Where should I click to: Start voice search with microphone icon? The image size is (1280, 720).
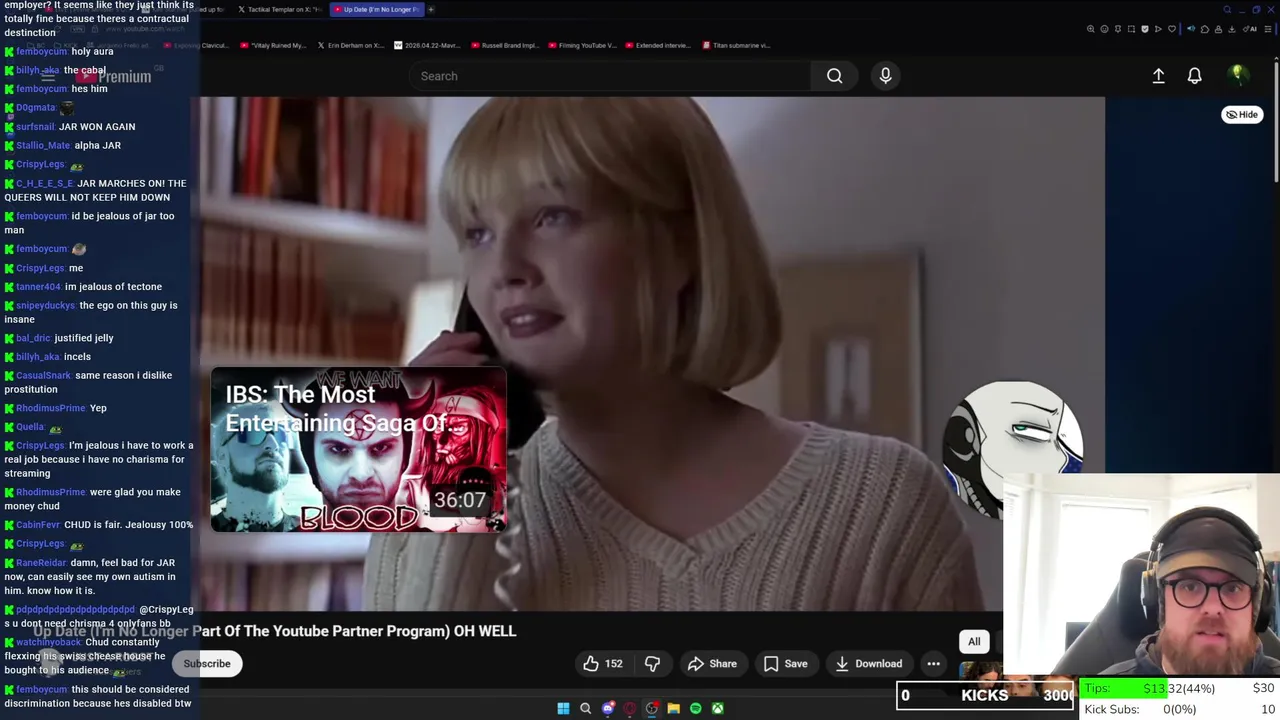coord(885,76)
